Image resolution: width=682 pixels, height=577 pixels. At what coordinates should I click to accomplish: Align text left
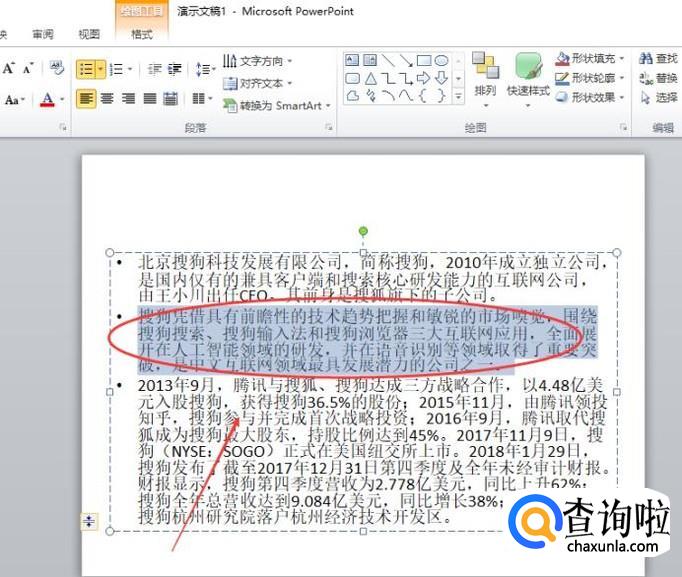click(86, 99)
